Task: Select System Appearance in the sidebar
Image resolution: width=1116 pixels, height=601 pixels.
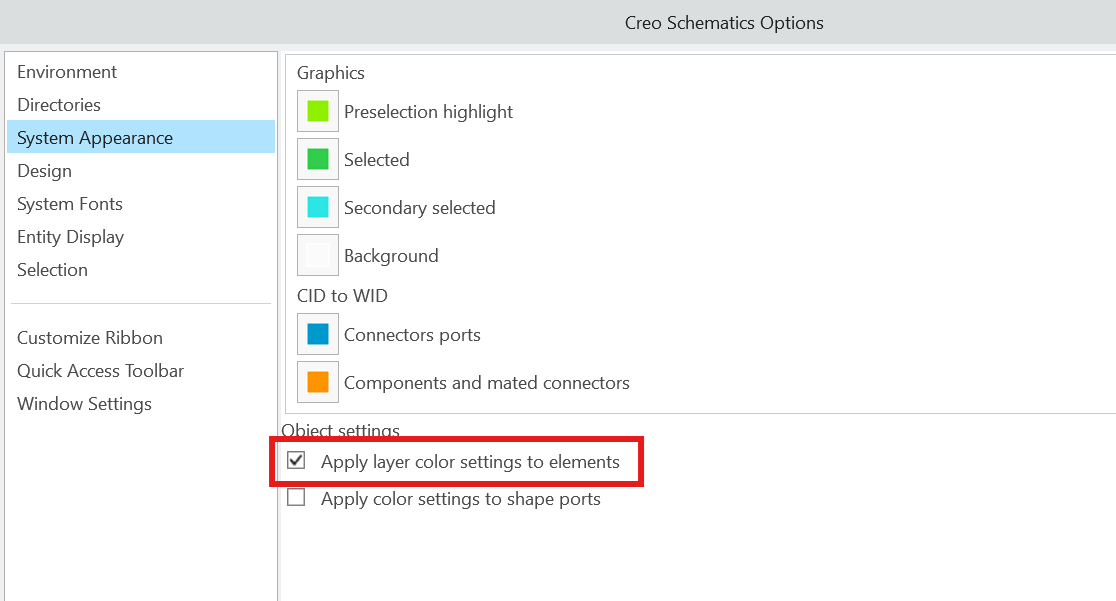Action: (141, 137)
